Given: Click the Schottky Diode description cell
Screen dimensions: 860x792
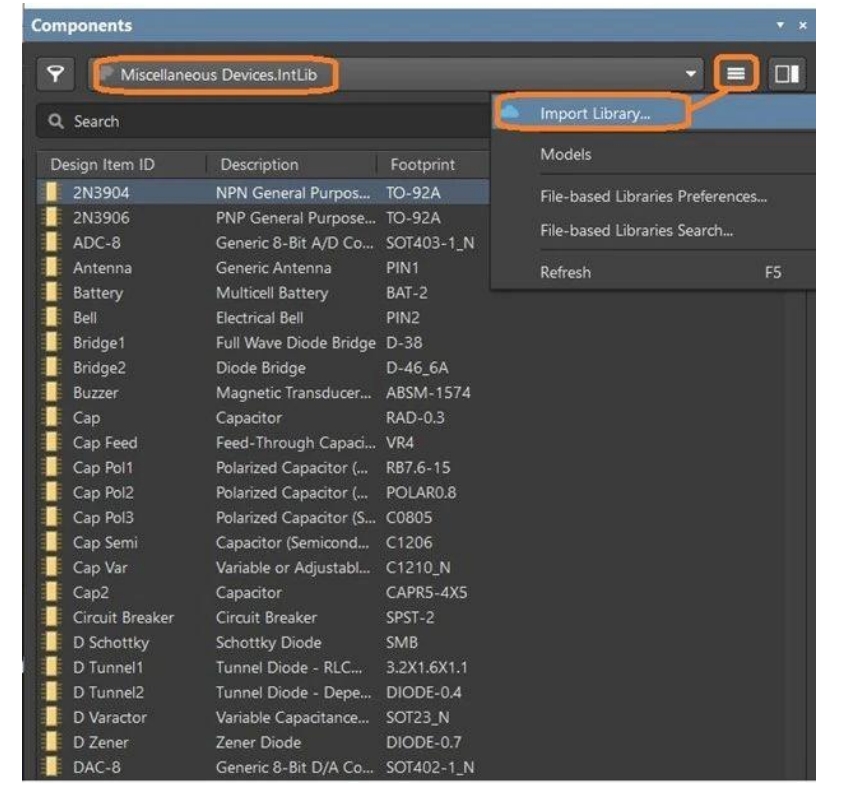Looking at the screenshot, I should click(268, 642).
